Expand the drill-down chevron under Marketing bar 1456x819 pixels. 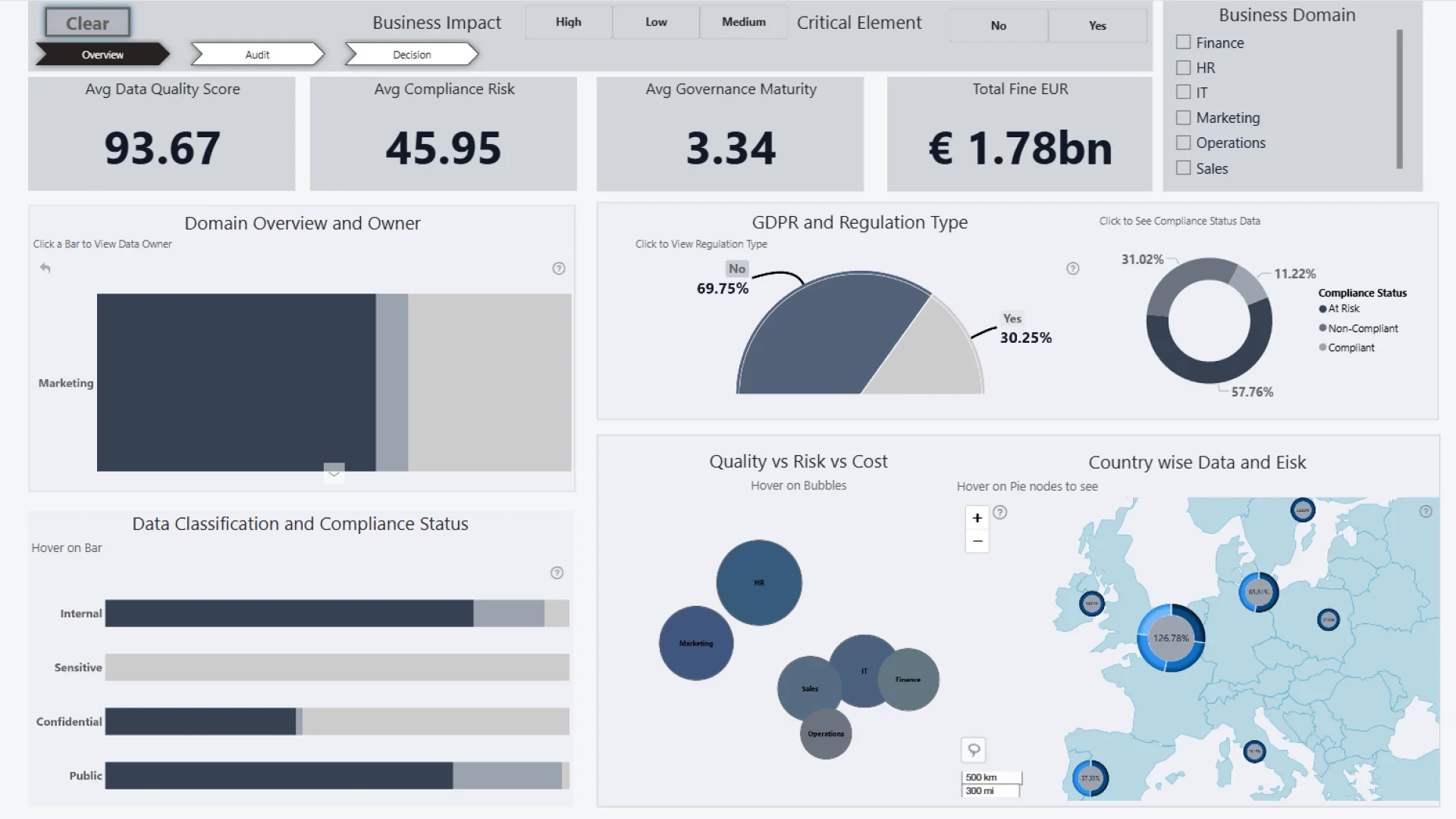point(334,472)
